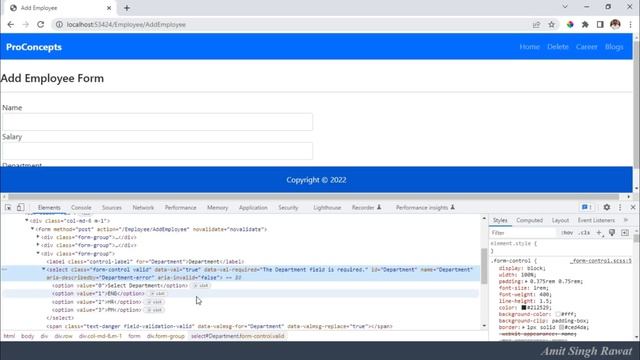
Task: Open the Performance tab
Action: [180, 207]
